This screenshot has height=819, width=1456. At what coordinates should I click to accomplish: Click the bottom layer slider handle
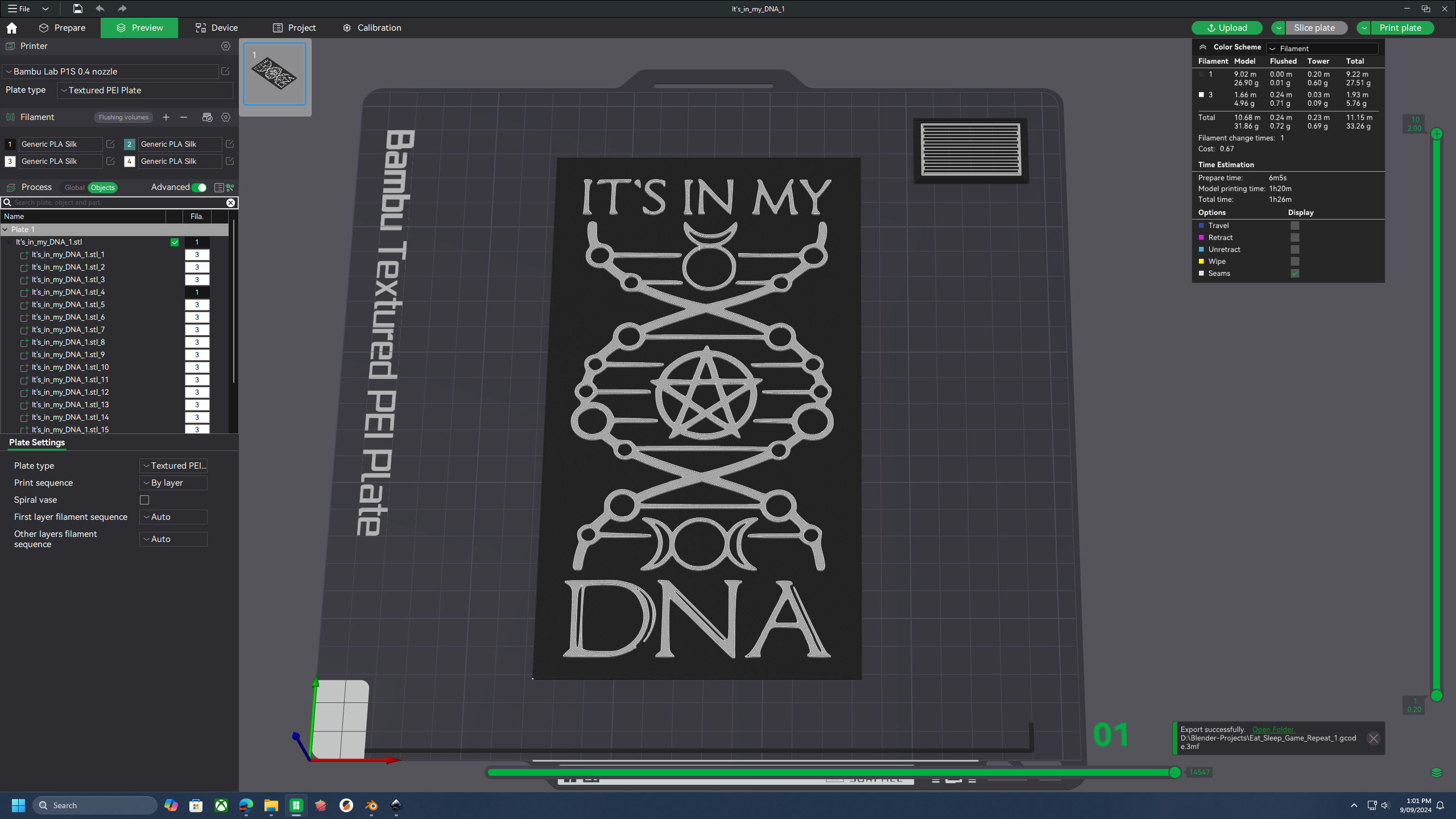(1437, 696)
